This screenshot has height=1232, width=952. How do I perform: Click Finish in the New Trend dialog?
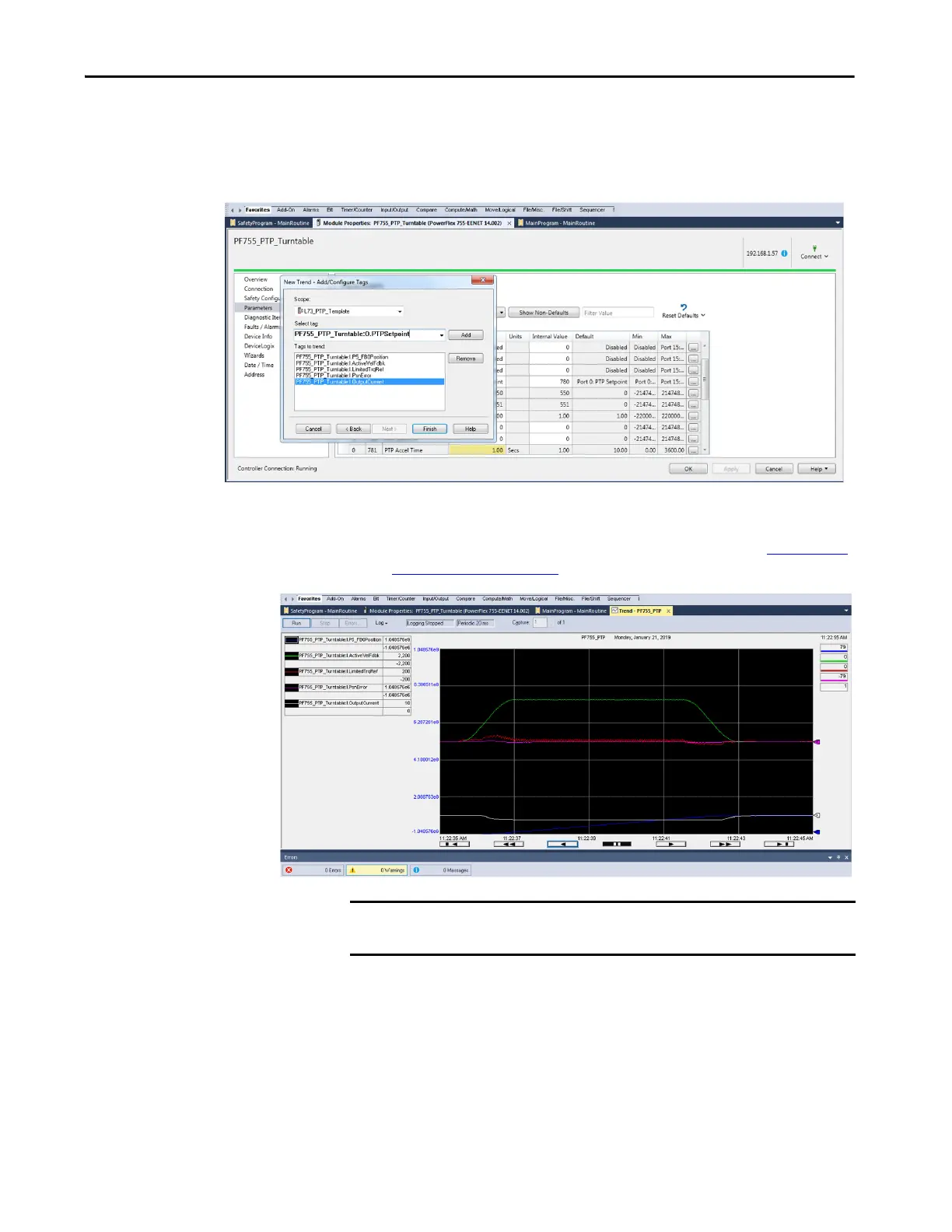pos(429,429)
